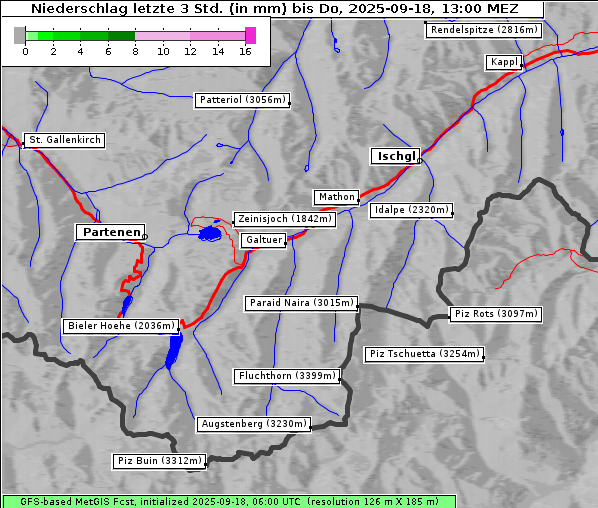Select the Zeinisjoch (1842m) pass label
The width and height of the screenshot is (598, 508).
pos(285,219)
